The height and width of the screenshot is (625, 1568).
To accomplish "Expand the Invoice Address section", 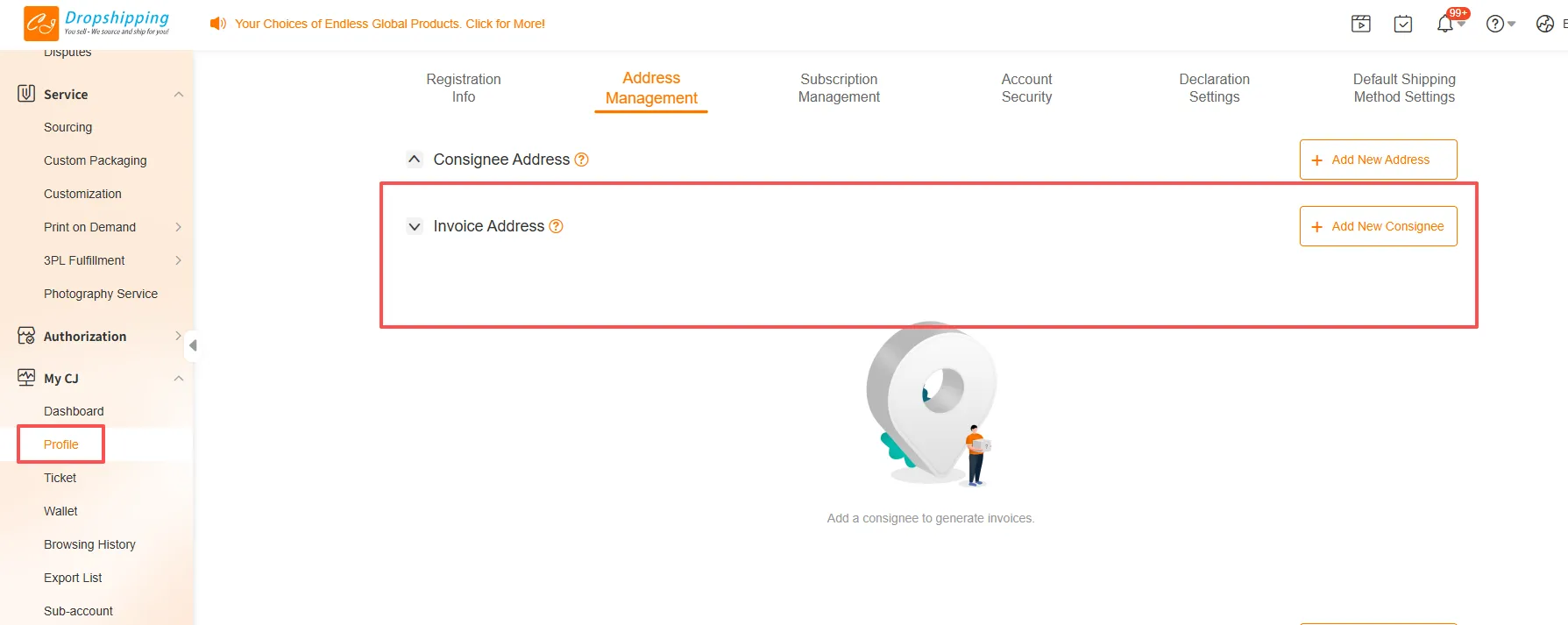I will (x=415, y=226).
